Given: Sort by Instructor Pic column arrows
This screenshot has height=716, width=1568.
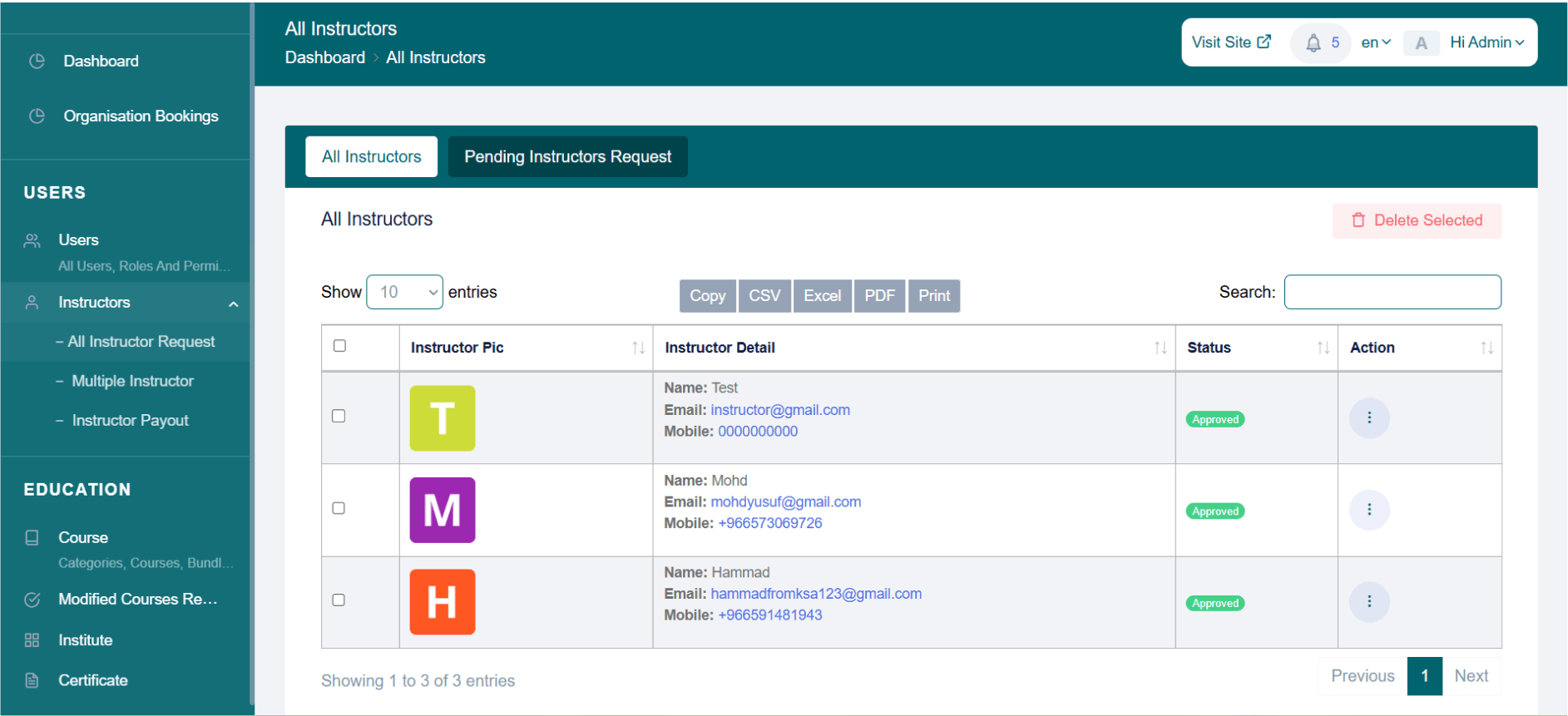Looking at the screenshot, I should [638, 348].
